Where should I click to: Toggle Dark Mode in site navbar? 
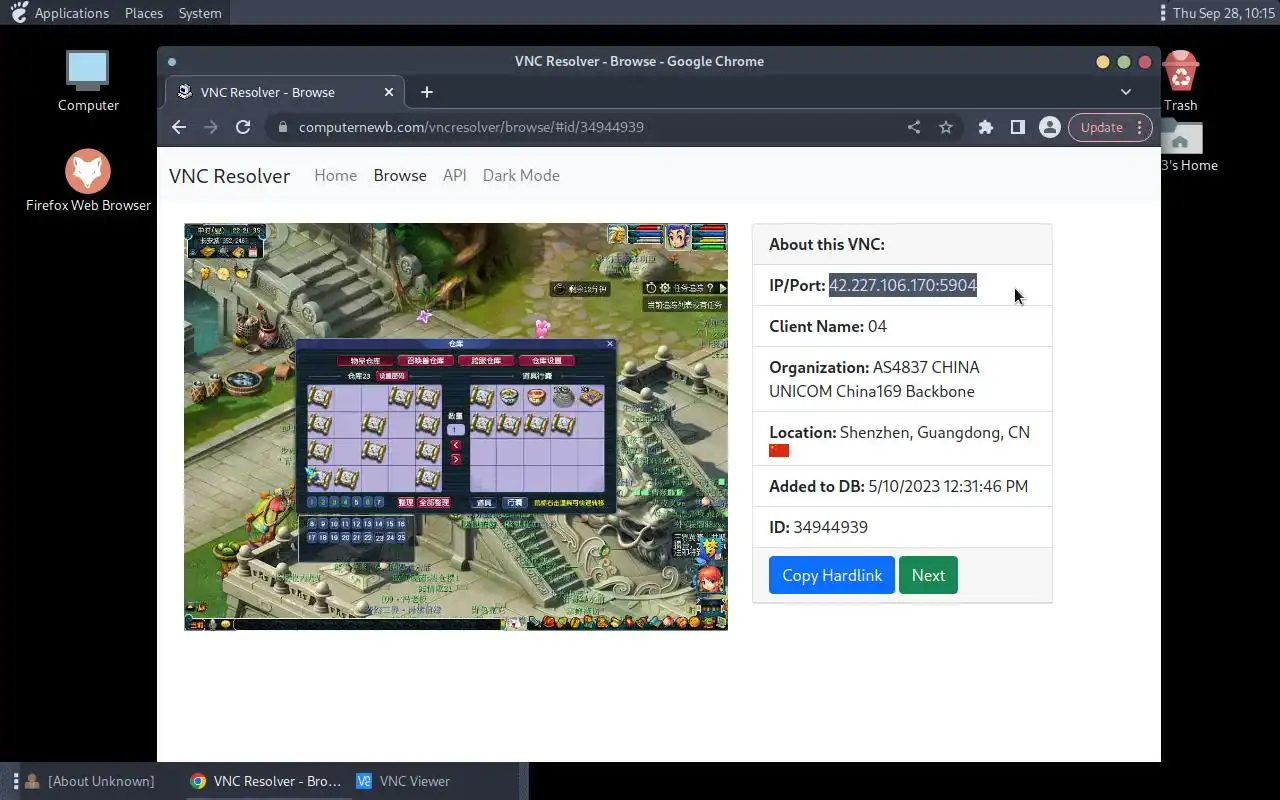pos(521,175)
